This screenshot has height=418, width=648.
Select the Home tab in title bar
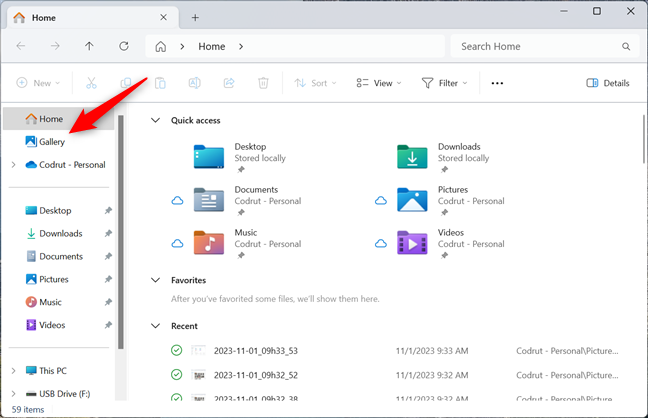(85, 17)
